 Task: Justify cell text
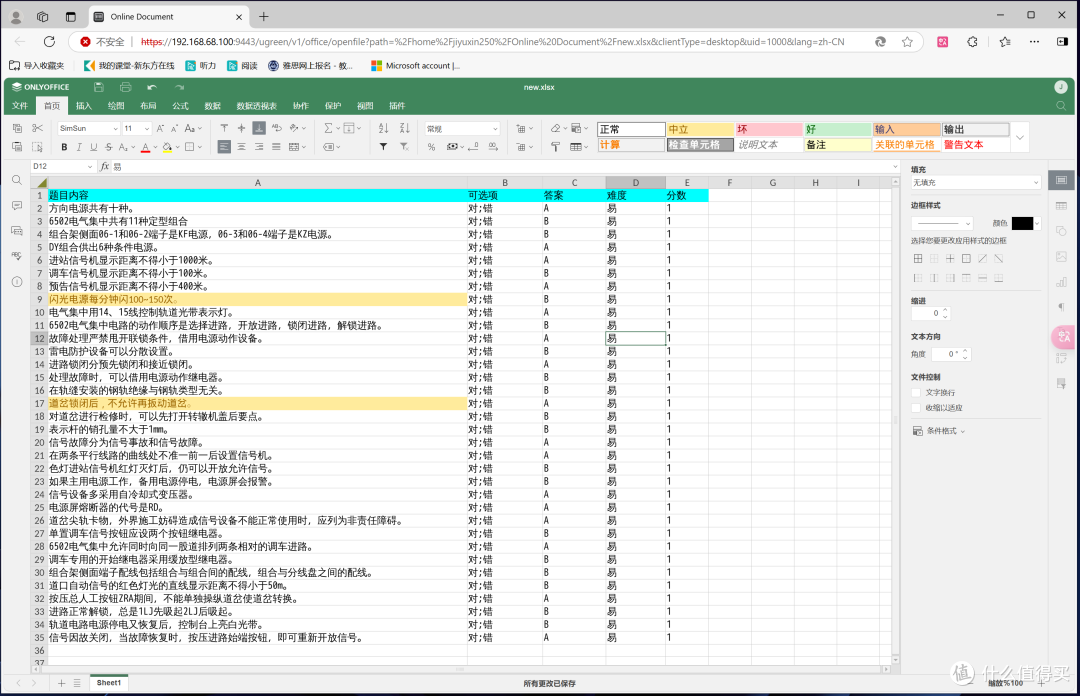(x=276, y=147)
